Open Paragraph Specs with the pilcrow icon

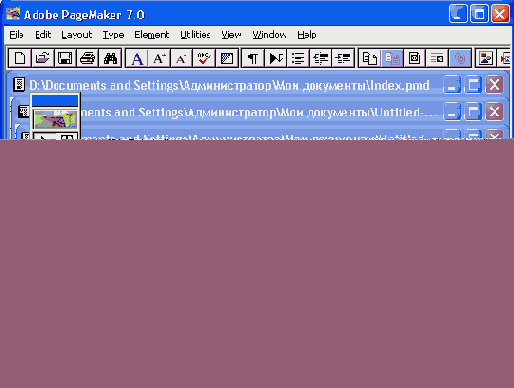pos(253,58)
